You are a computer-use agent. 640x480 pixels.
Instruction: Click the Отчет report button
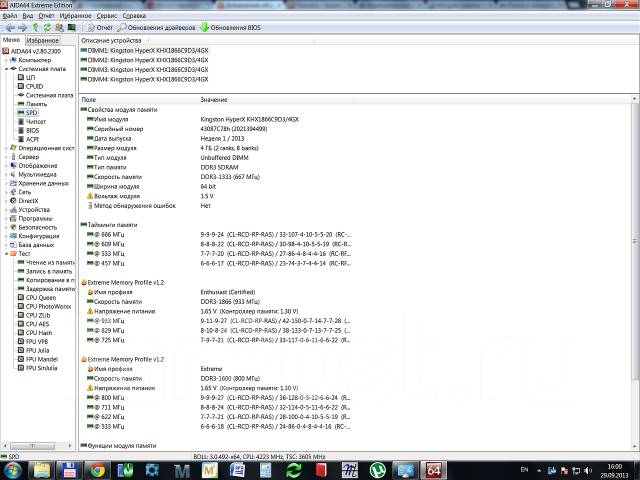pyautogui.click(x=98, y=28)
